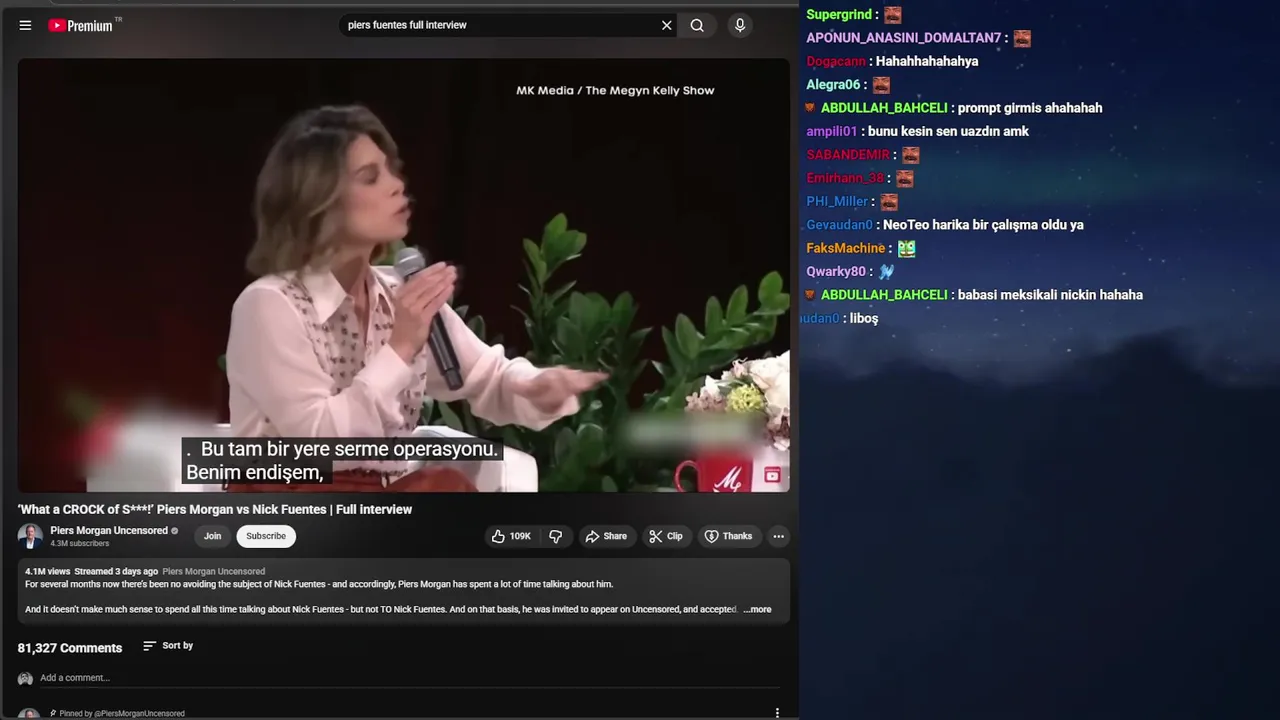This screenshot has height=720, width=1280.
Task: Click the magnifier search button
Action: [x=697, y=25]
